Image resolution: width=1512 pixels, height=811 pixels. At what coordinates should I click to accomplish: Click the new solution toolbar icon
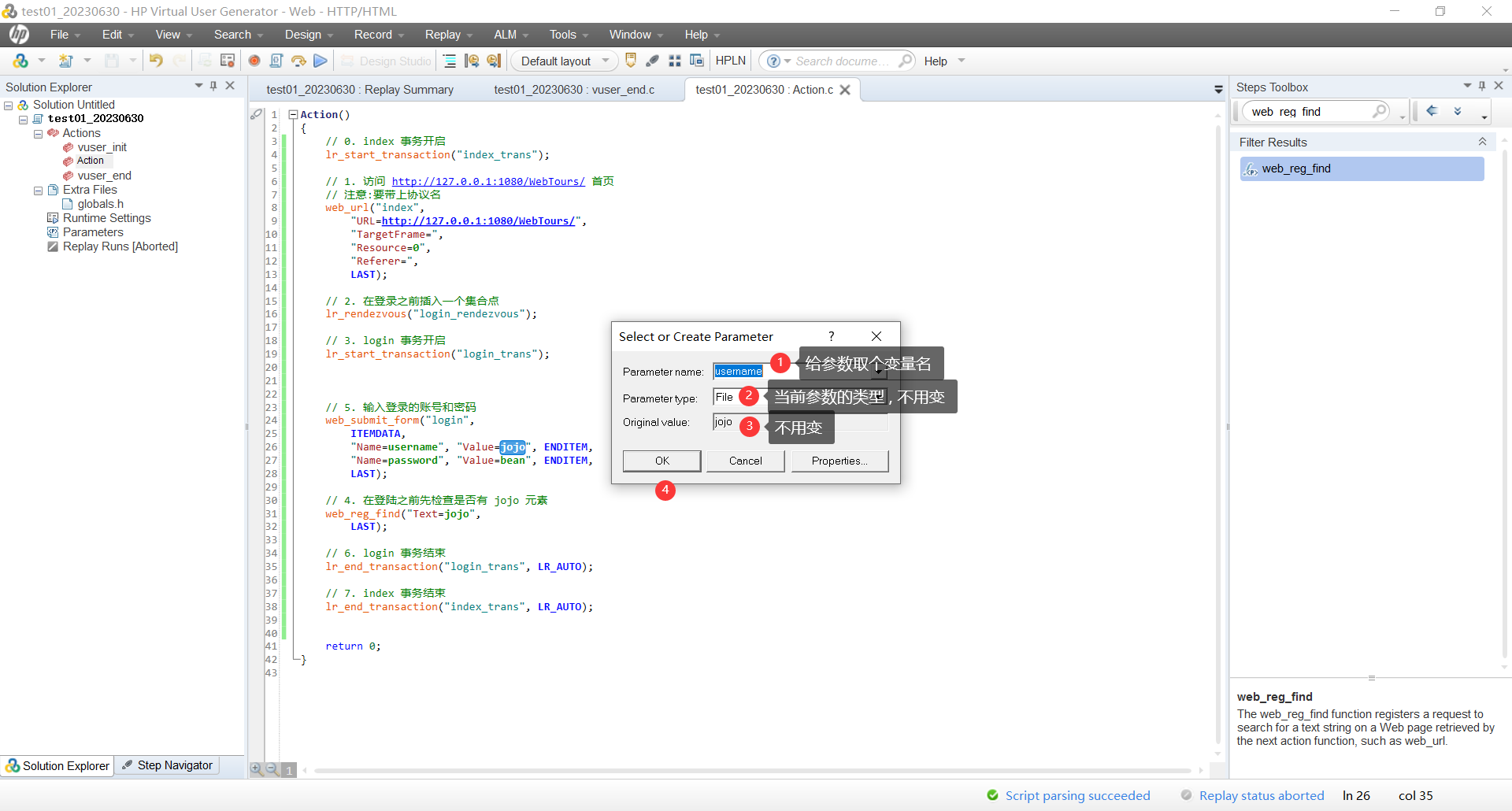pos(20,61)
